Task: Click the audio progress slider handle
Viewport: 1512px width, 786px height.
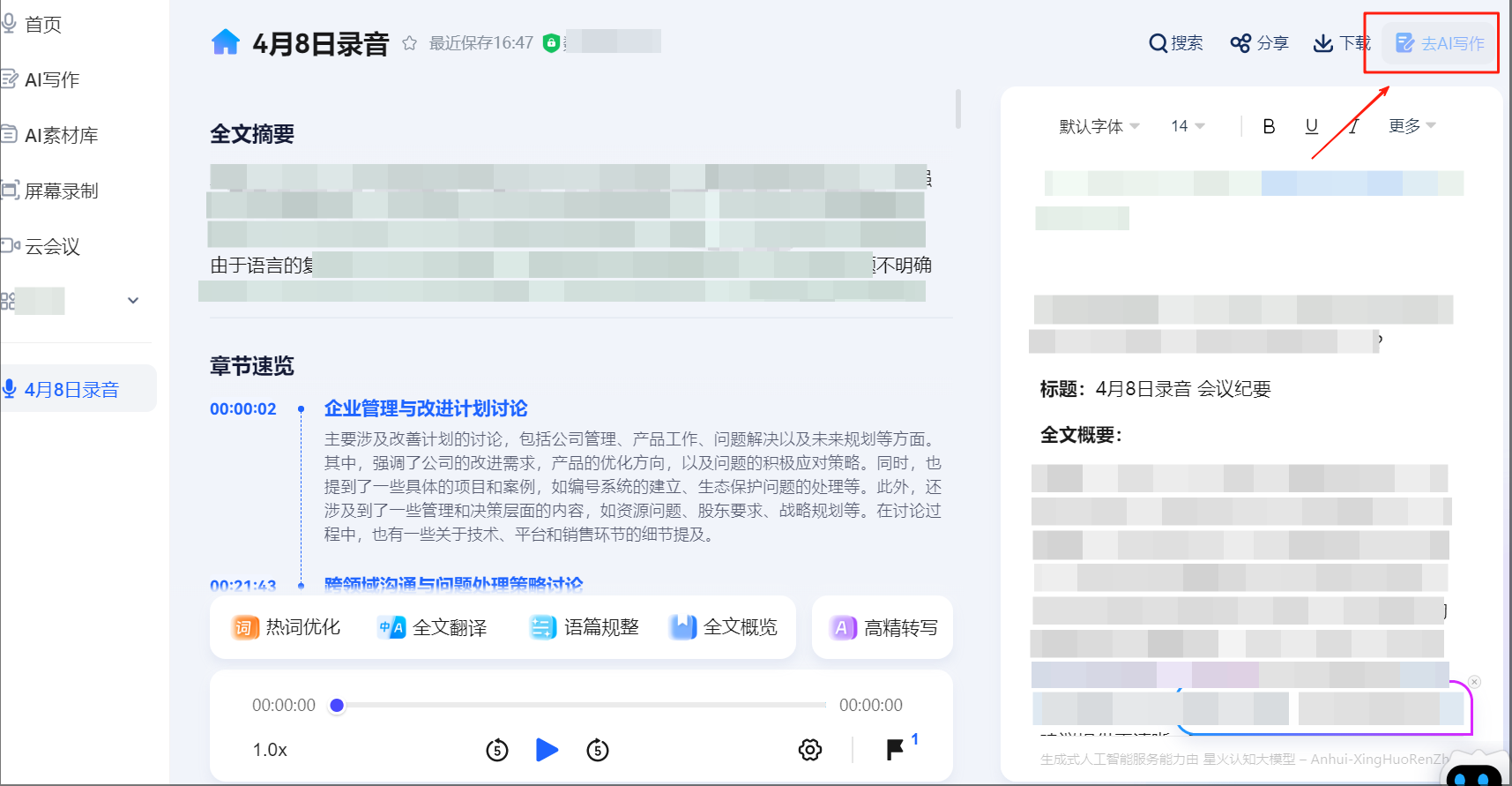Action: [337, 705]
